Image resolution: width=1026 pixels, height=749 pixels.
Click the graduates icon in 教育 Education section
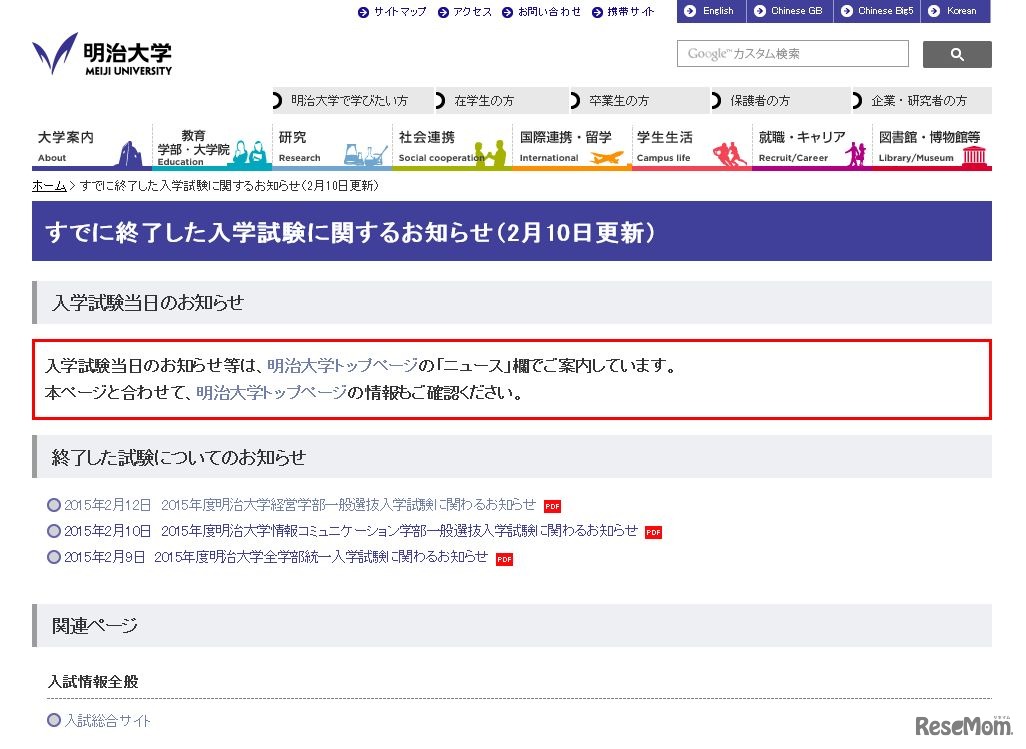coord(248,149)
